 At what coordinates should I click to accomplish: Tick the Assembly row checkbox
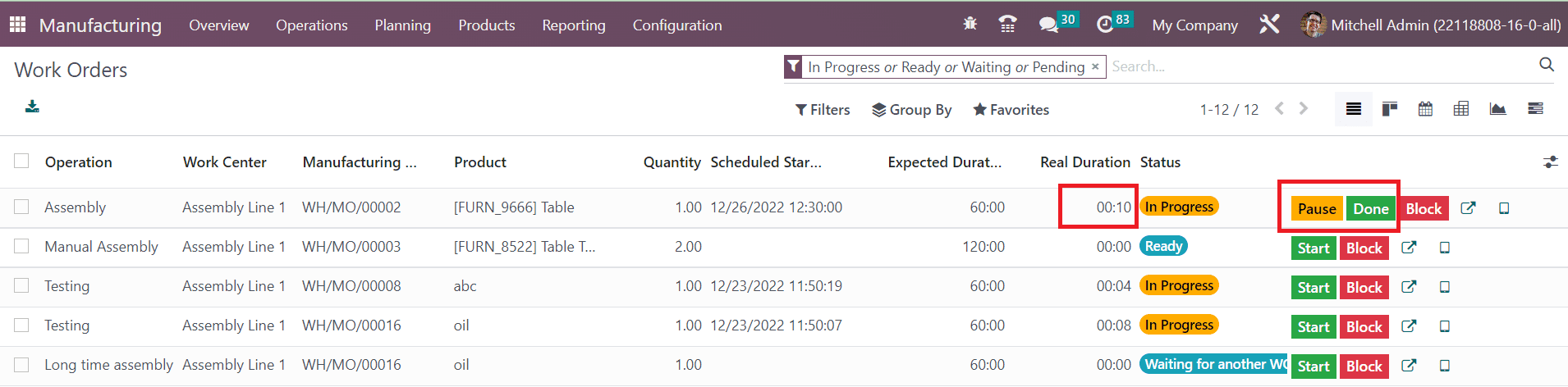21,207
